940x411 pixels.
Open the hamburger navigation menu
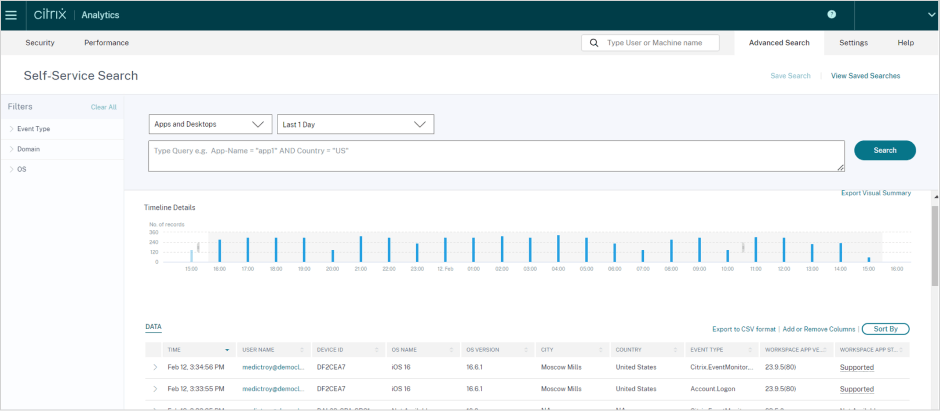11,15
